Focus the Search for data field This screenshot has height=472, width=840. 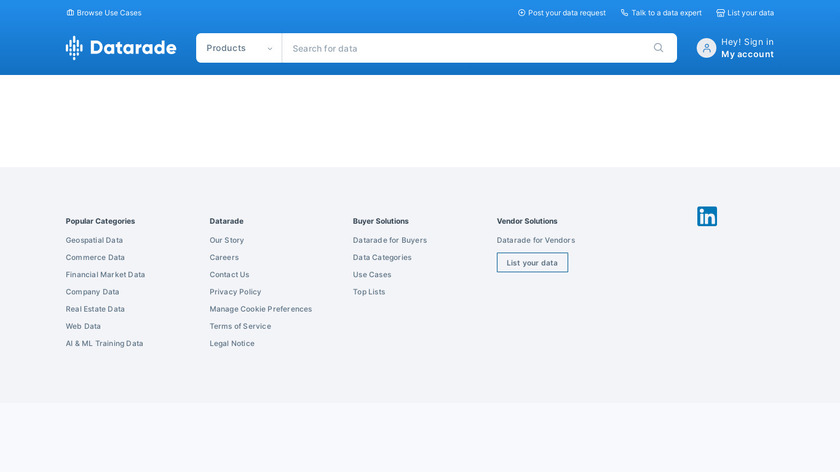tap(465, 48)
